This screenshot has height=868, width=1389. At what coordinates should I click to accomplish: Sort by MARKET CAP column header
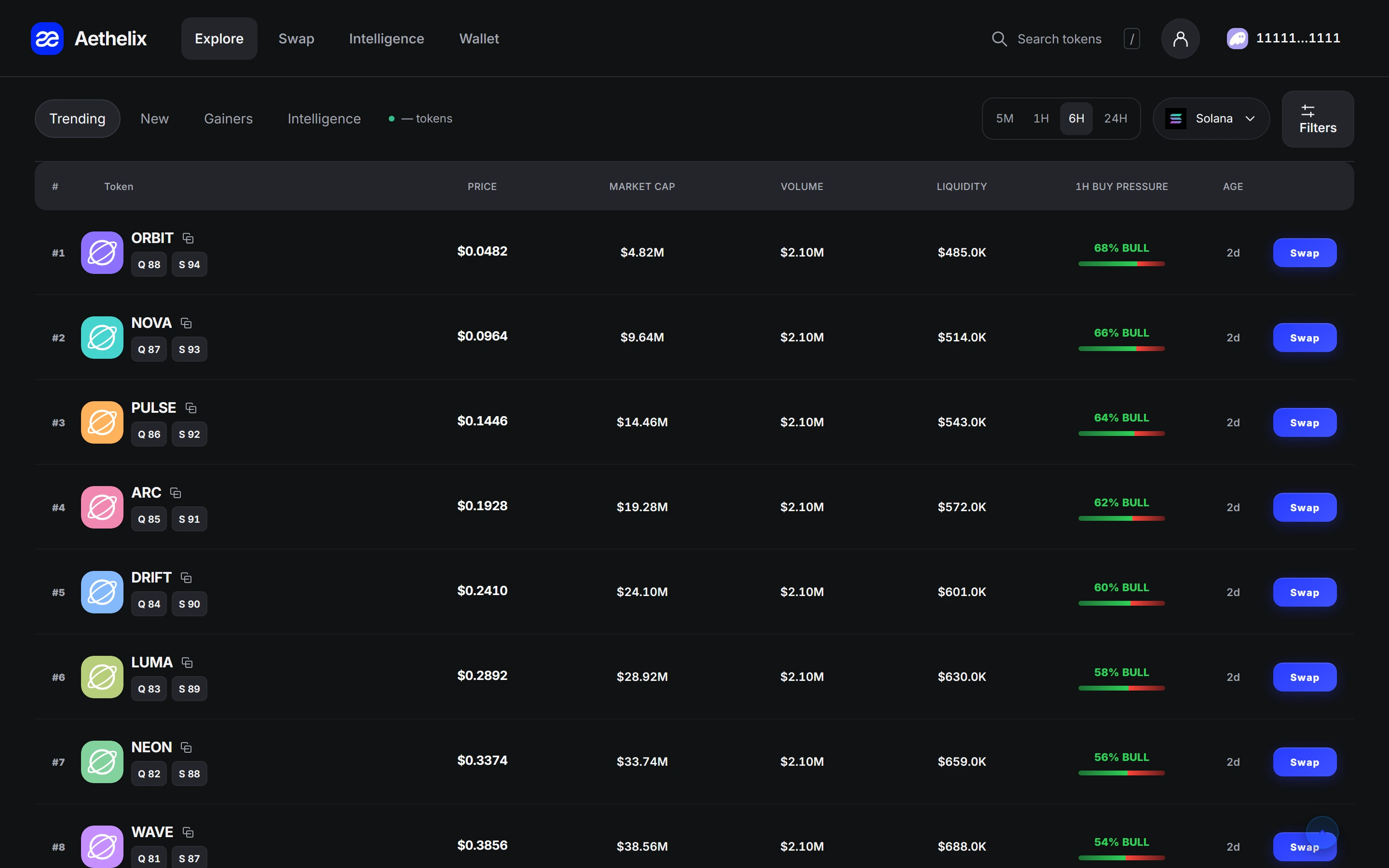point(642,187)
